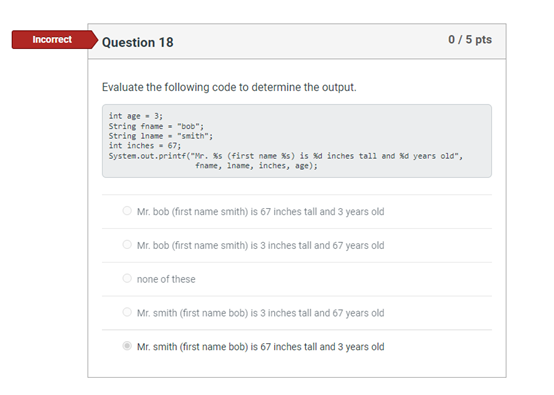The image size is (554, 395).
Task: Click selected radio for smith 67 inches answer
Action: (x=127, y=346)
